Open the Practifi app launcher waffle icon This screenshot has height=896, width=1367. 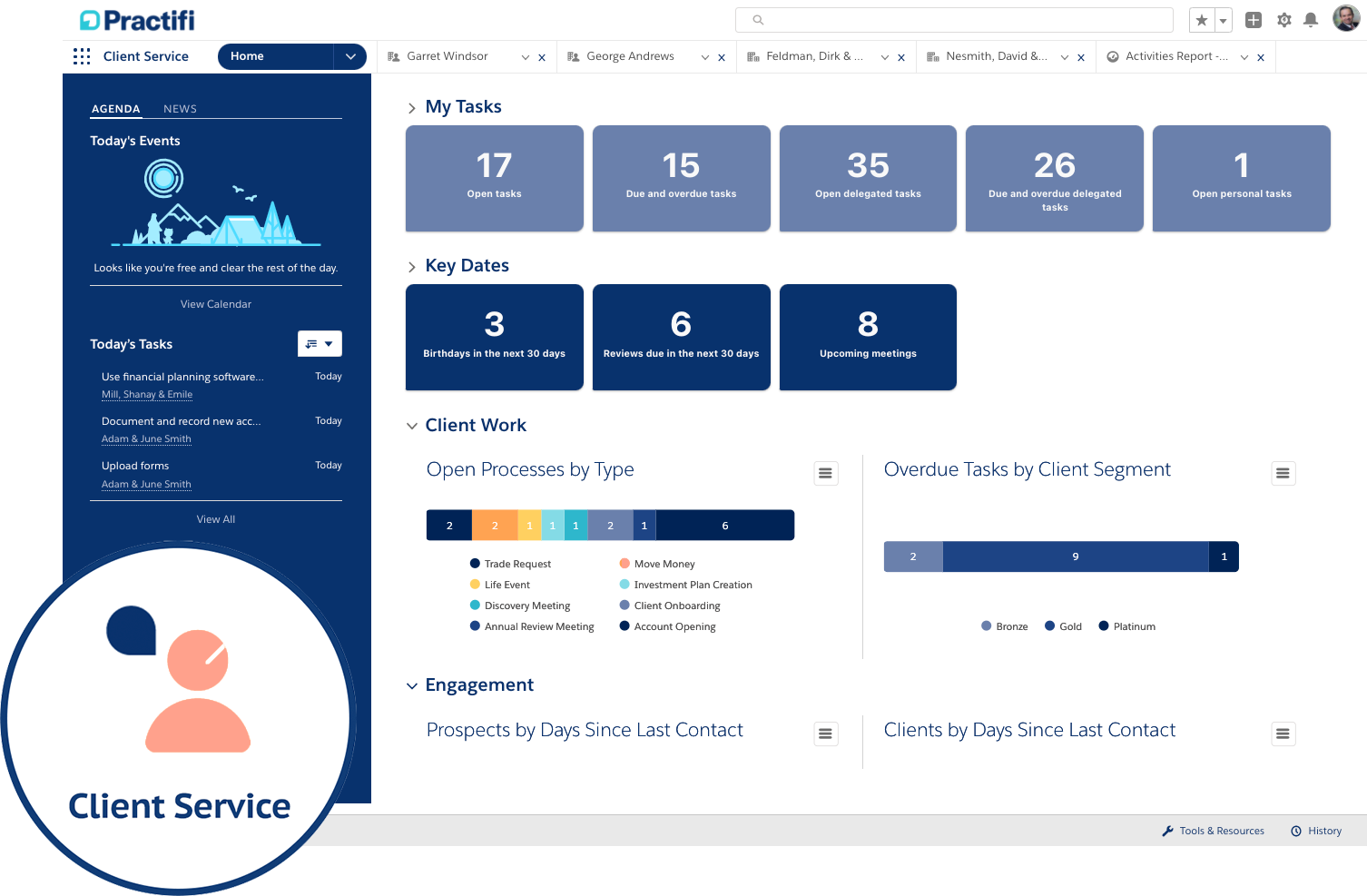(82, 56)
